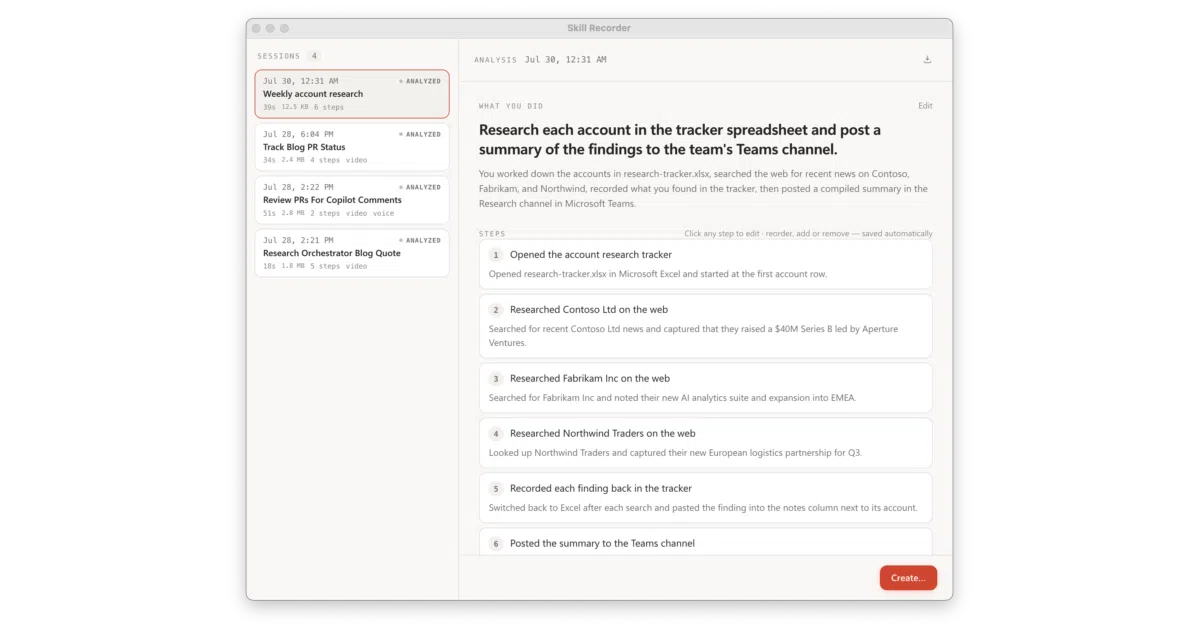
Task: Click the 'Click any step to edit' hint text
Action: pyautogui.click(x=808, y=234)
